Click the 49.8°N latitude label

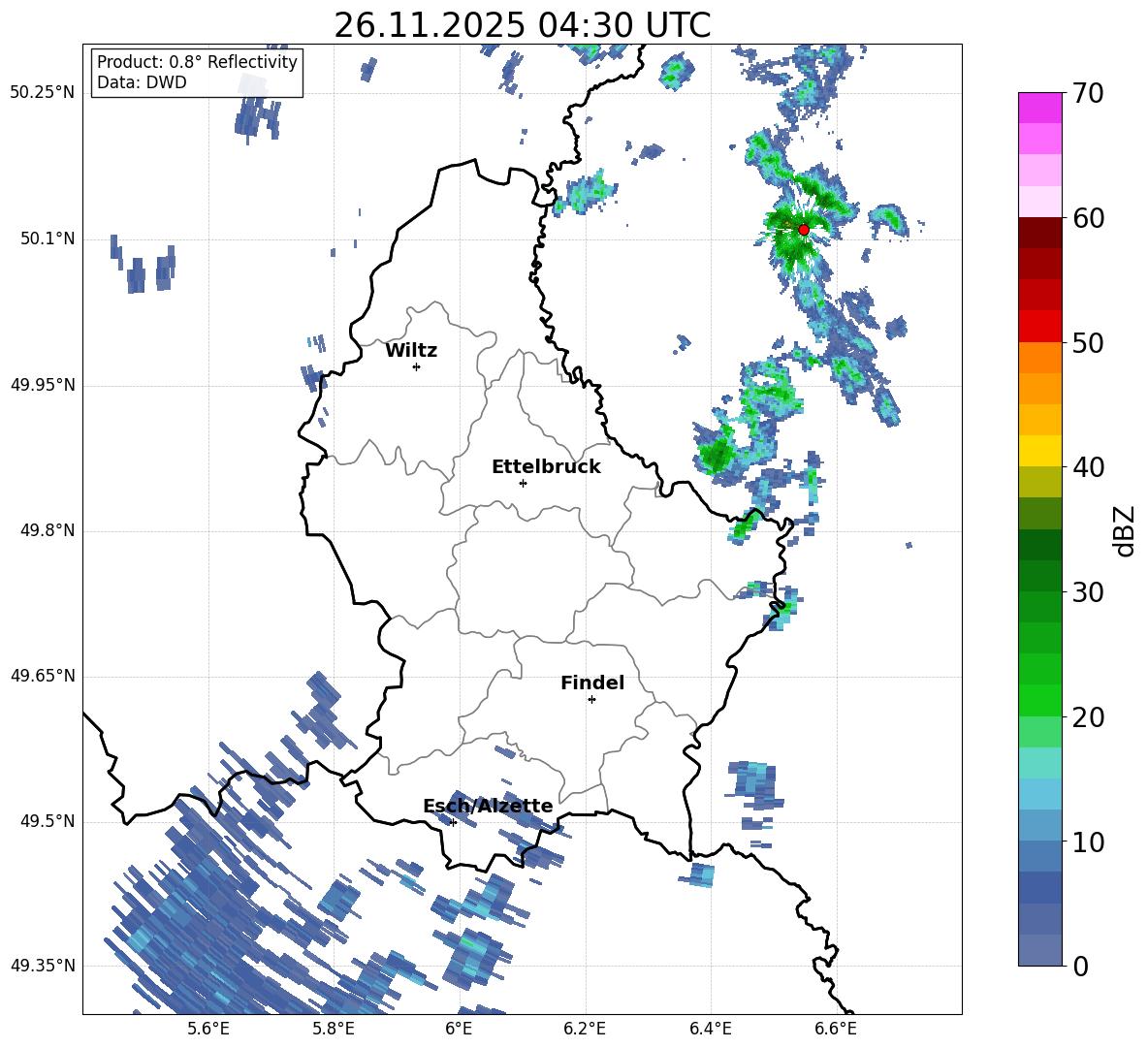click(48, 530)
